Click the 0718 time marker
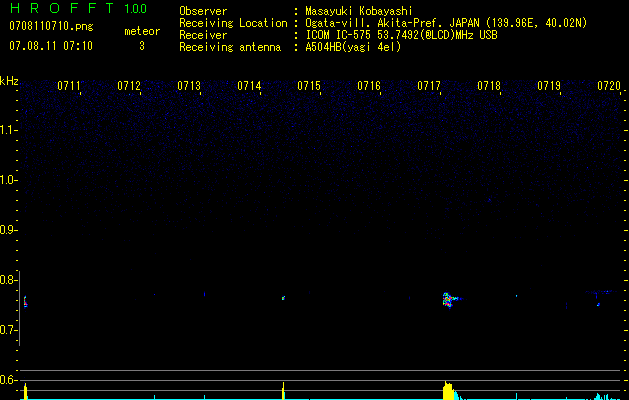The image size is (629, 400). (489, 85)
